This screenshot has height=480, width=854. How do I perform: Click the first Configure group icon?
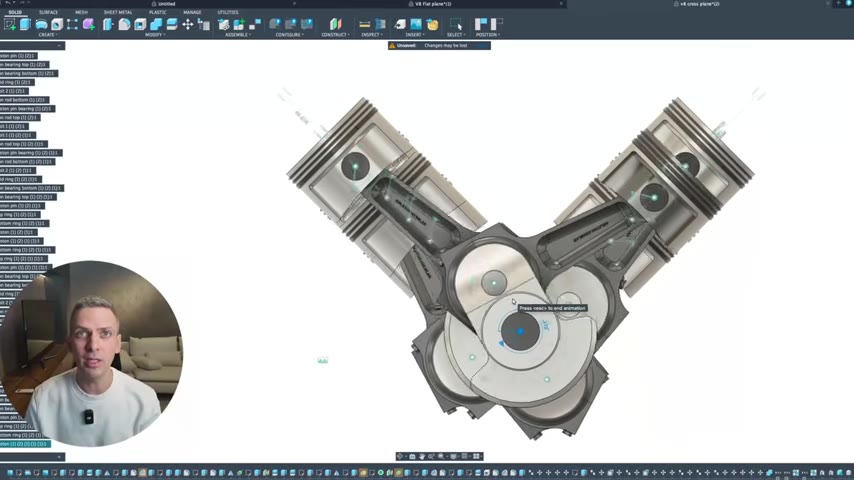(x=275, y=24)
